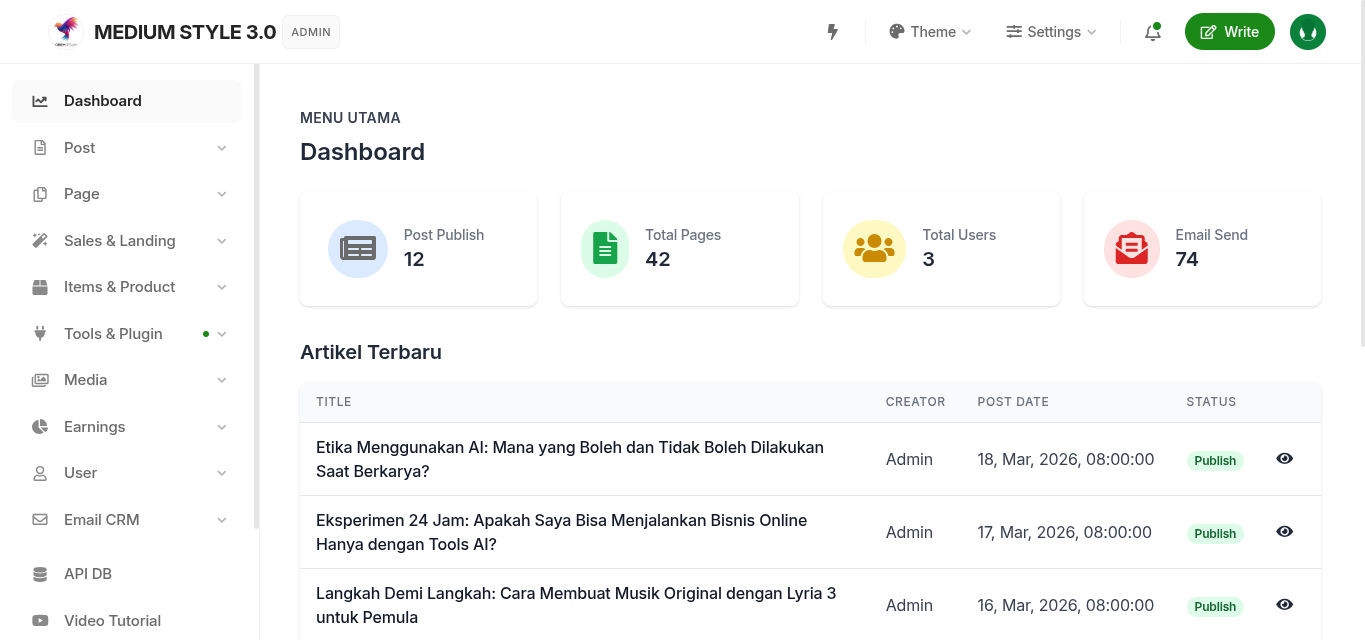The height and width of the screenshot is (640, 1365).
Task: Open the API DB menu item
Action: pos(127,574)
